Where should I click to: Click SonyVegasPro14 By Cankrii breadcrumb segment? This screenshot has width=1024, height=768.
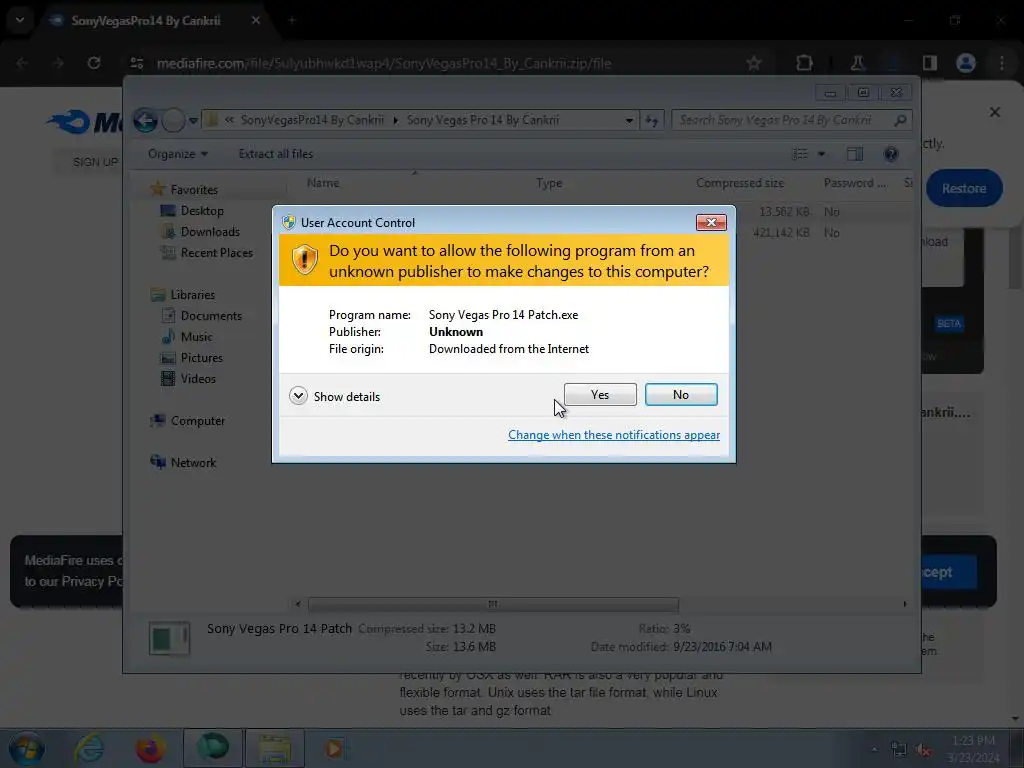[312, 120]
